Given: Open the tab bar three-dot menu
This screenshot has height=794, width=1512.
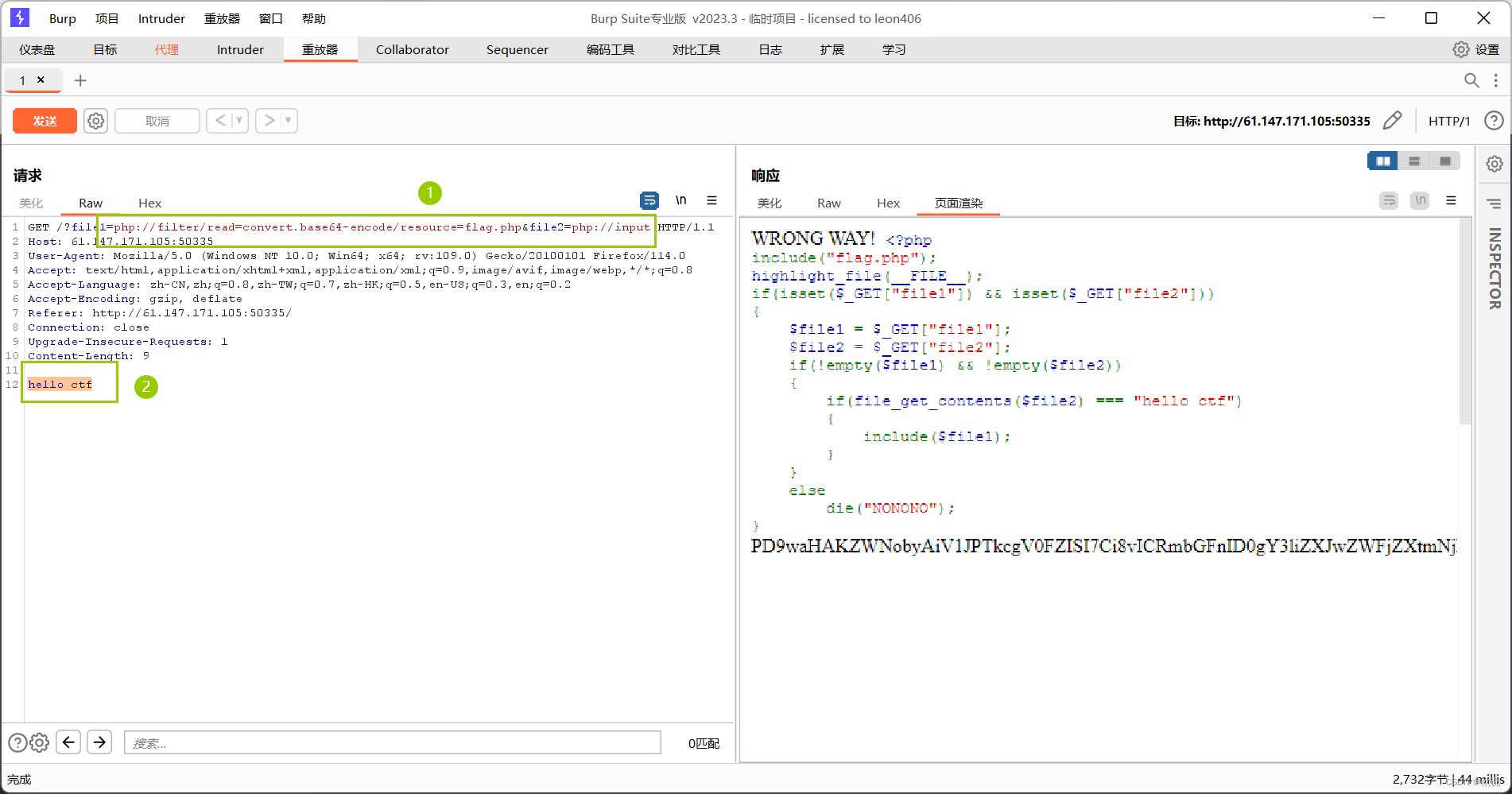Looking at the screenshot, I should tap(1496, 80).
